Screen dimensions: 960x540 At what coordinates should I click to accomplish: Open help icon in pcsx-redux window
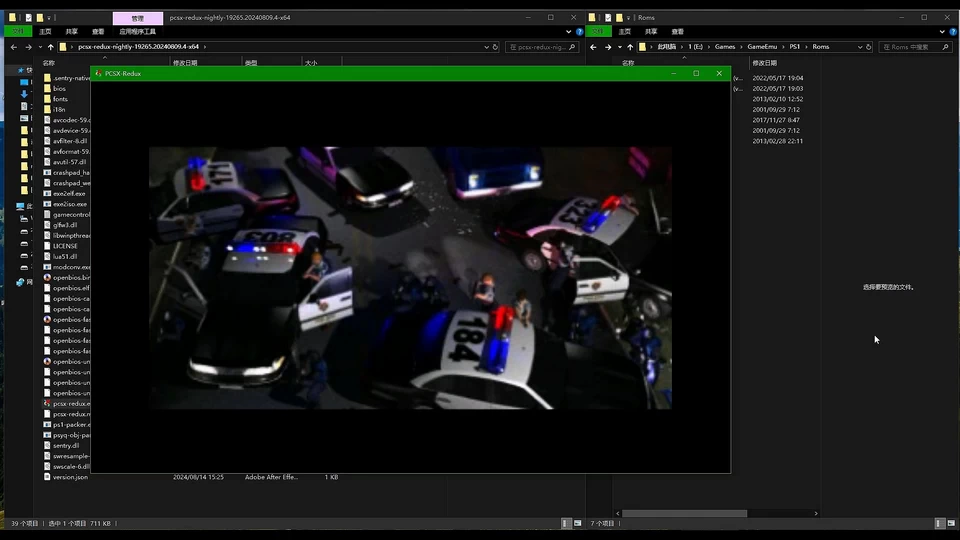[x=579, y=32]
